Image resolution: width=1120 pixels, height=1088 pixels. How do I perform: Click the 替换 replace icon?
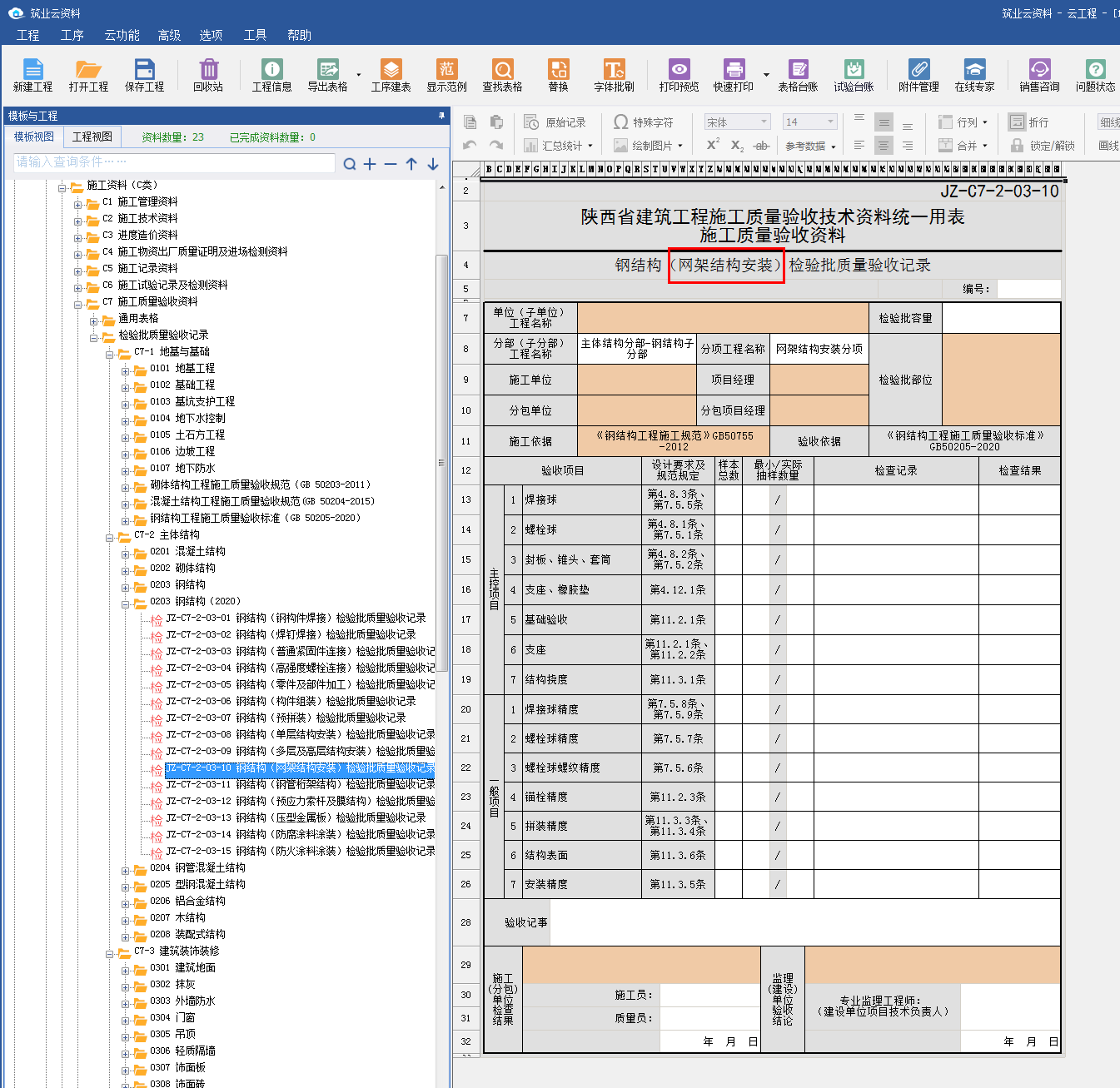558,74
